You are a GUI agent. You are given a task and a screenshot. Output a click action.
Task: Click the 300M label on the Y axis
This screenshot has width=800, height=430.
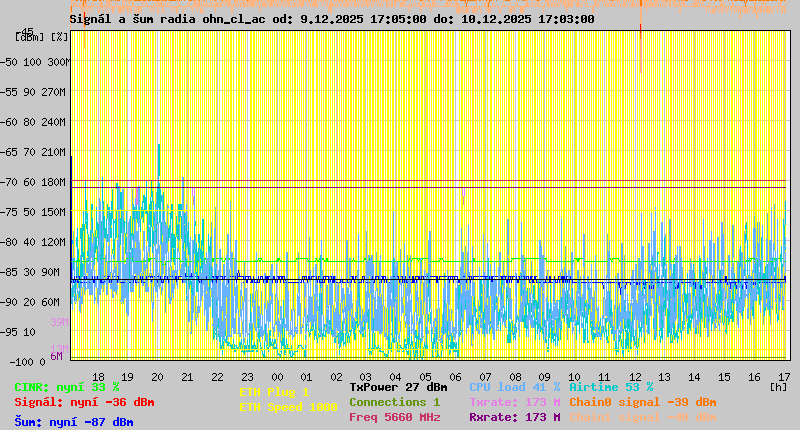(x=58, y=62)
